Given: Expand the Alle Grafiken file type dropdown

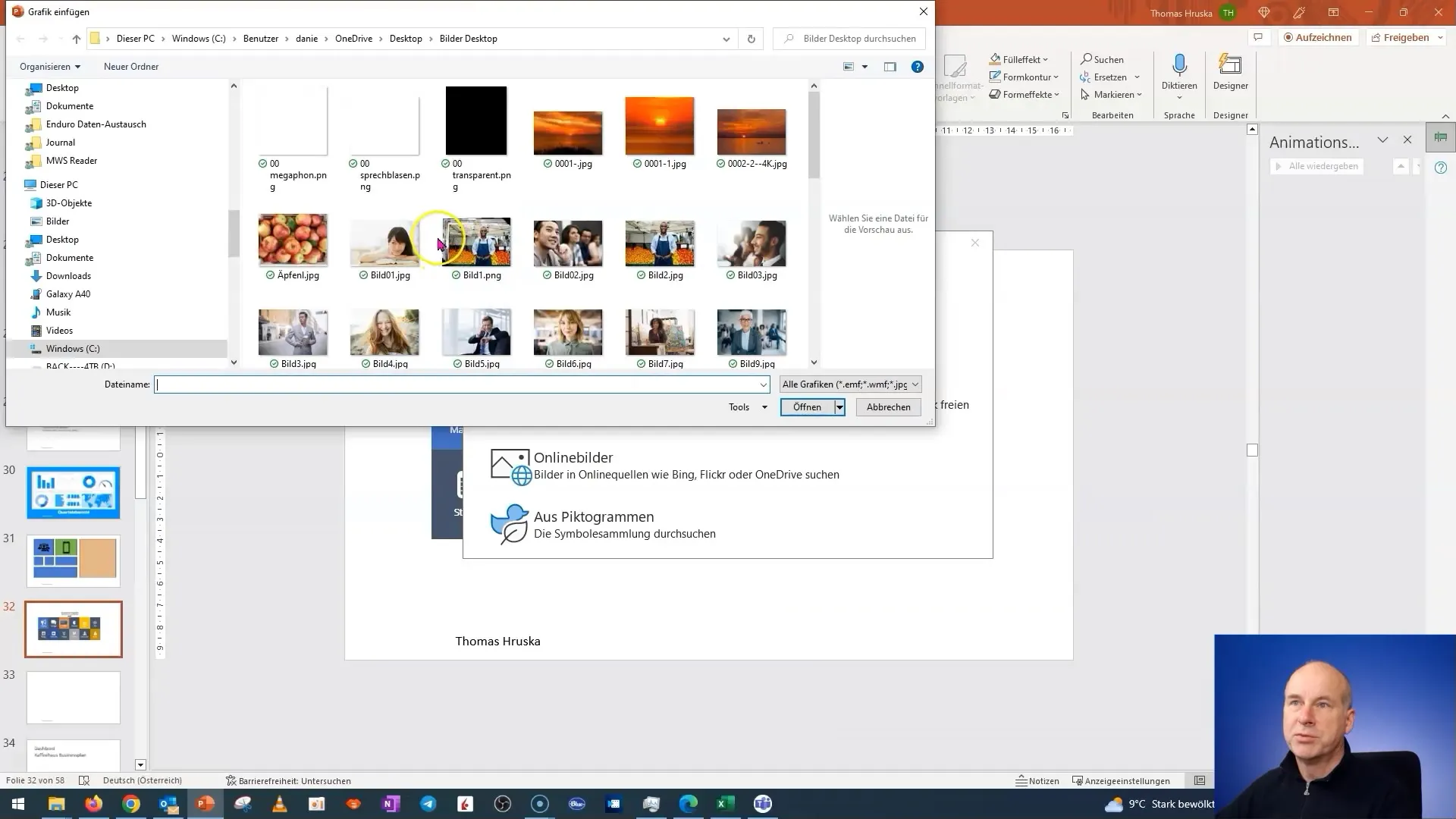Looking at the screenshot, I should [x=917, y=384].
